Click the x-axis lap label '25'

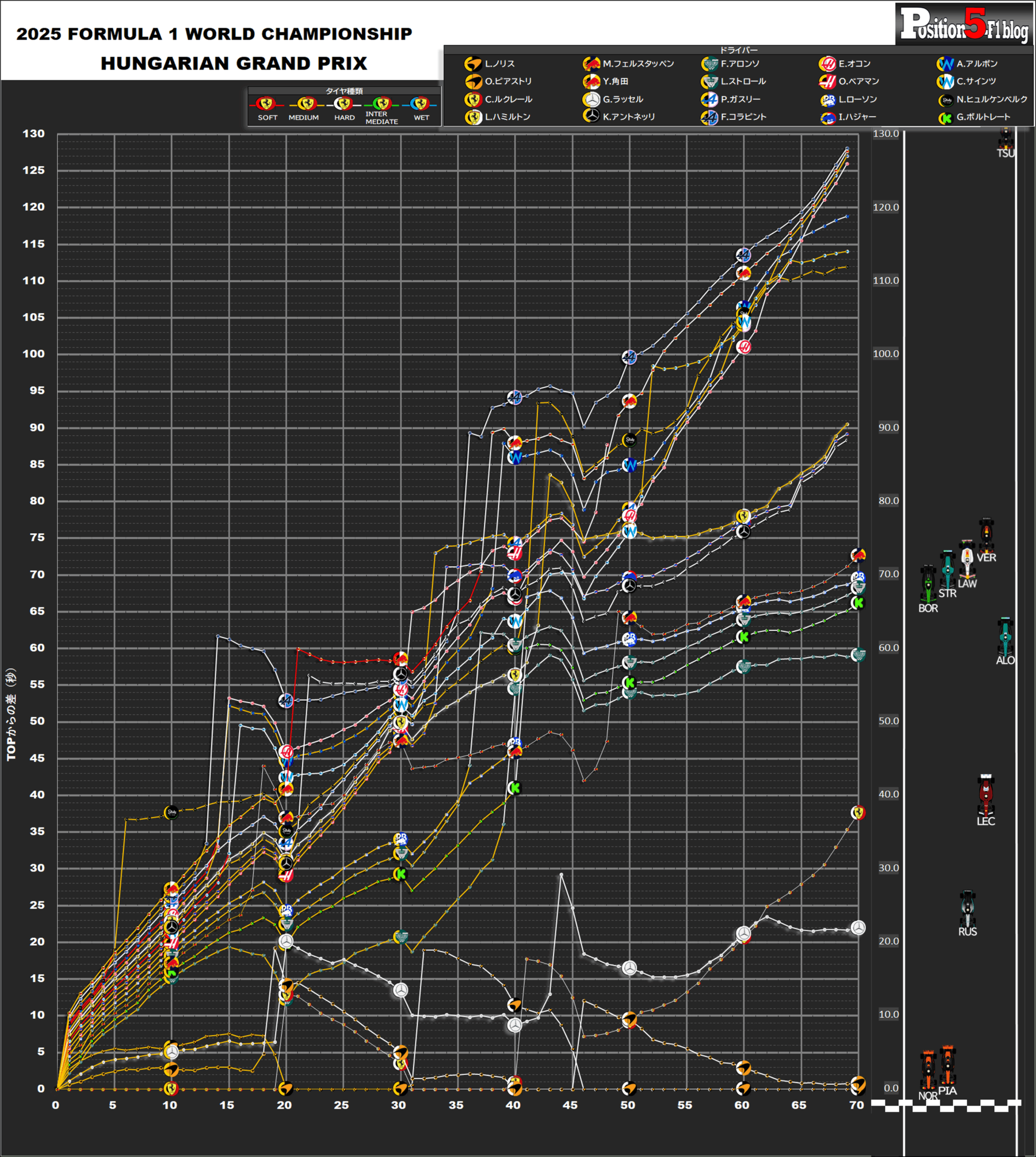pos(342,1105)
